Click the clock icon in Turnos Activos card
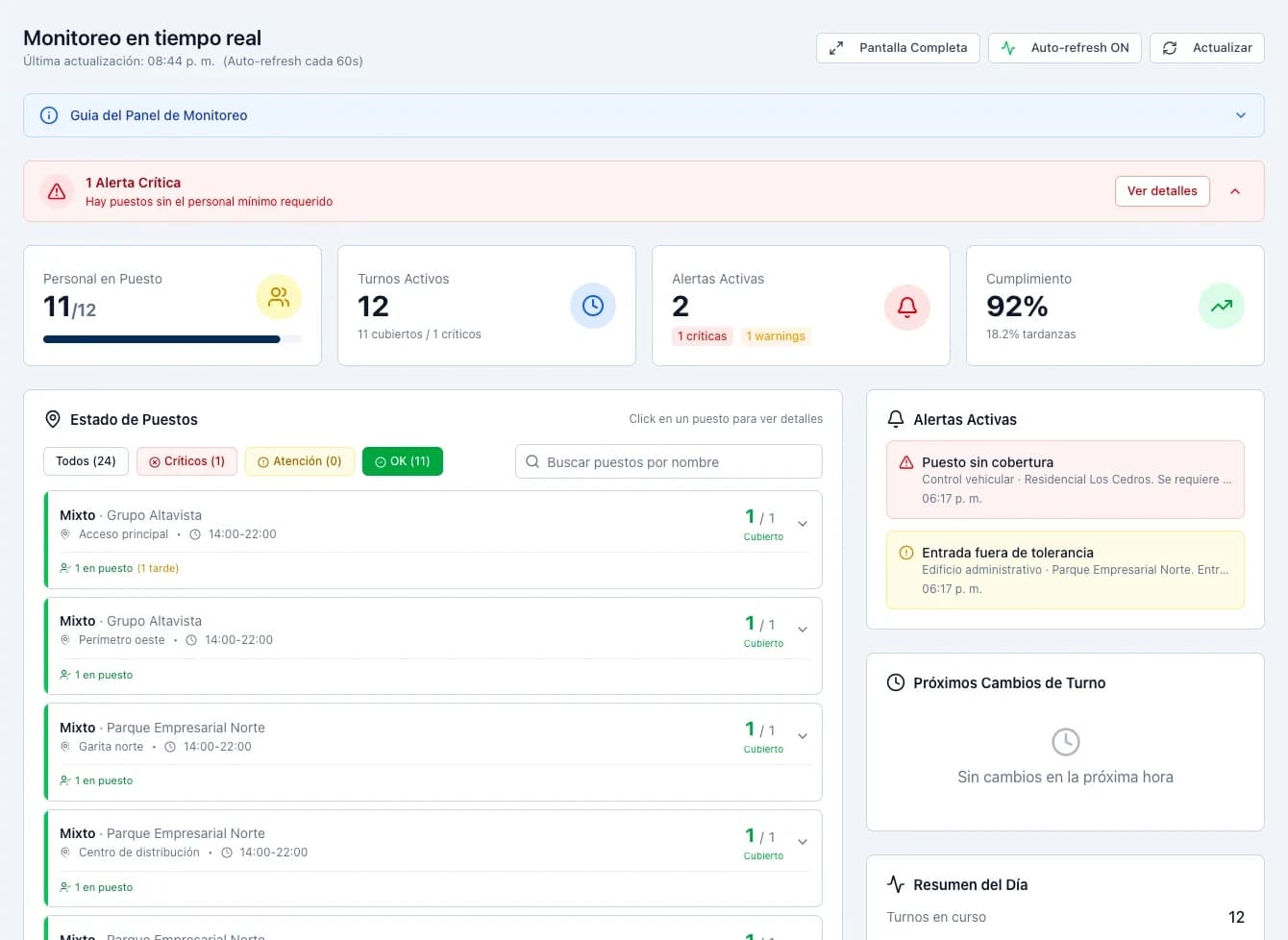The height and width of the screenshot is (940, 1288). (593, 306)
